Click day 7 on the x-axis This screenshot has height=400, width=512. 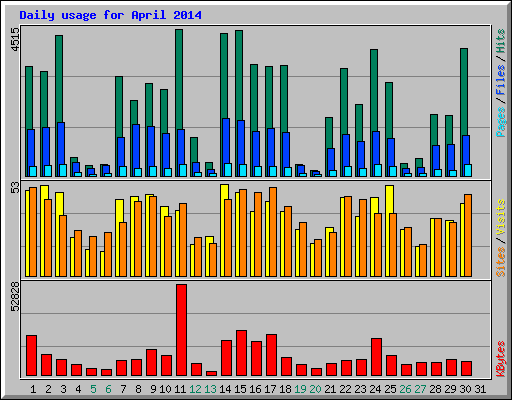tap(123, 389)
